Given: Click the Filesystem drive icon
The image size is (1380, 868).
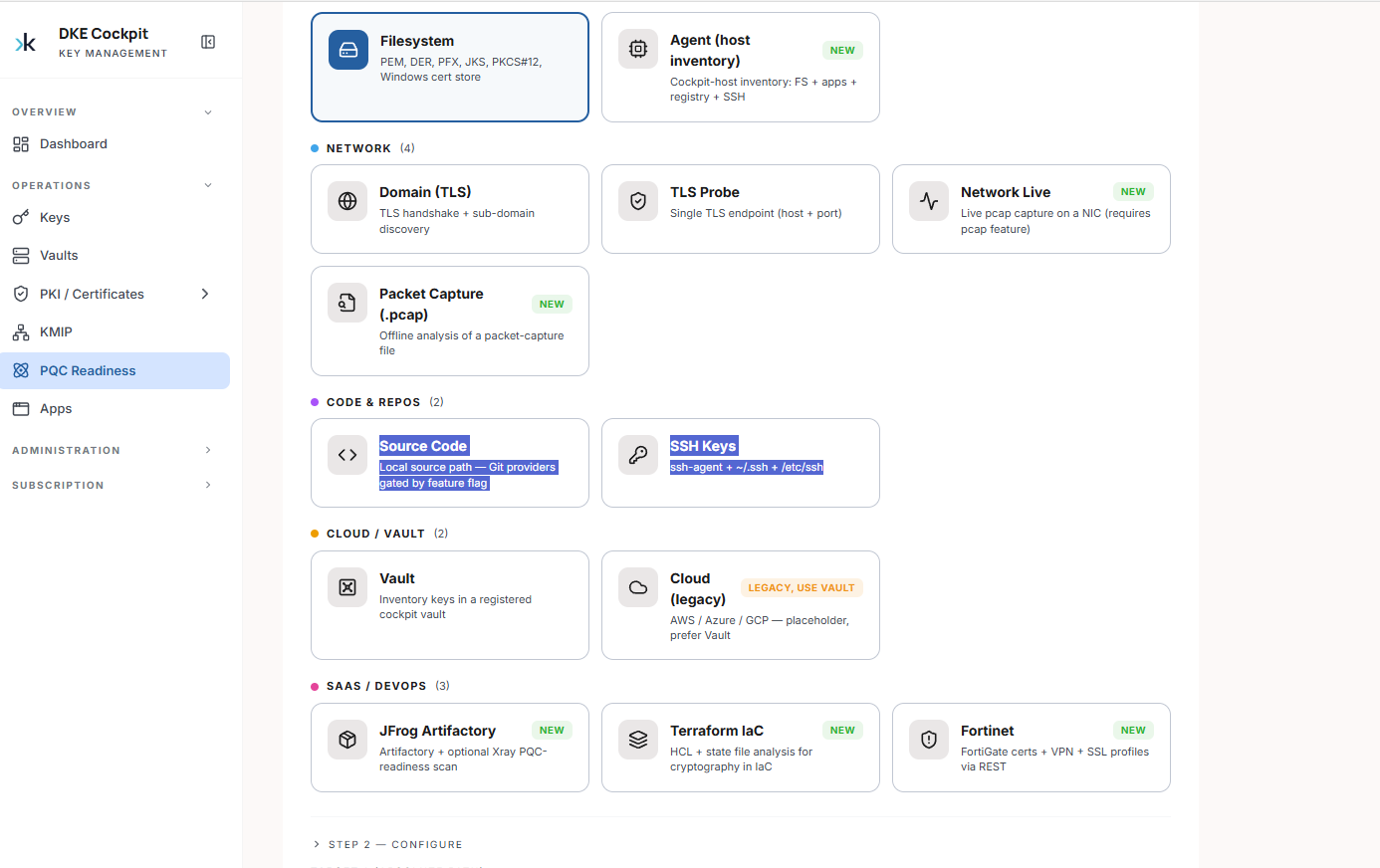Looking at the screenshot, I should tap(348, 50).
